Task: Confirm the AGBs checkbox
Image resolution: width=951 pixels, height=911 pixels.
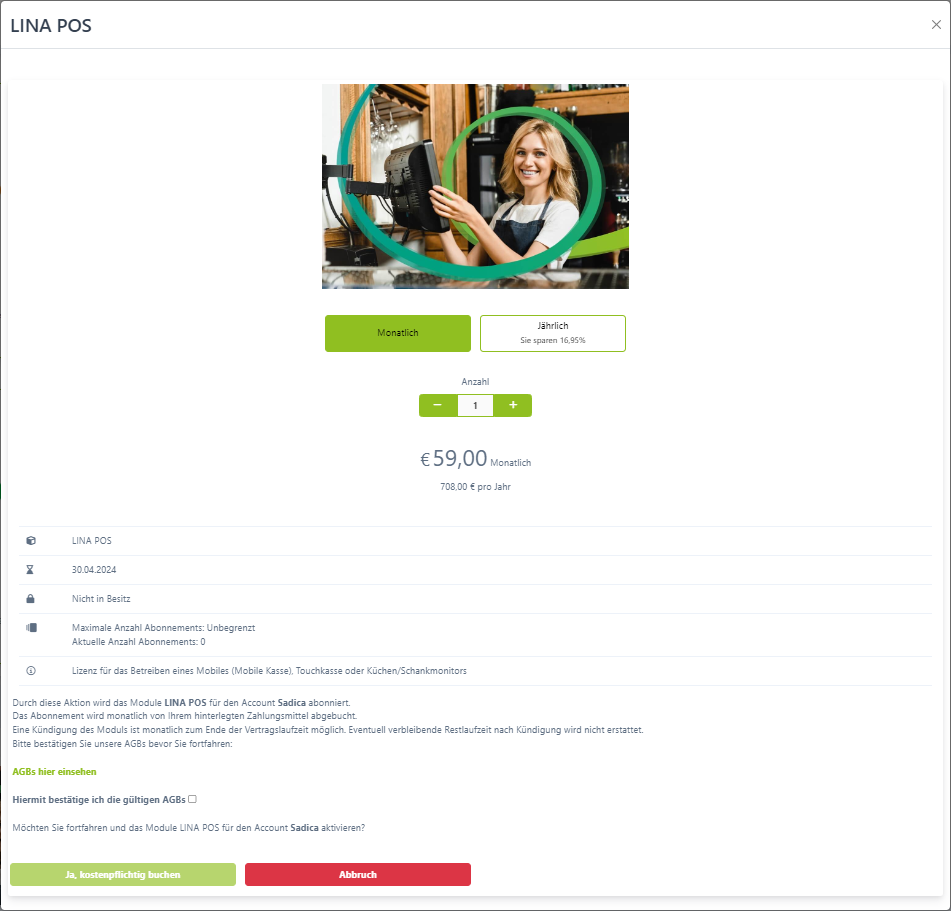Action: pos(192,799)
